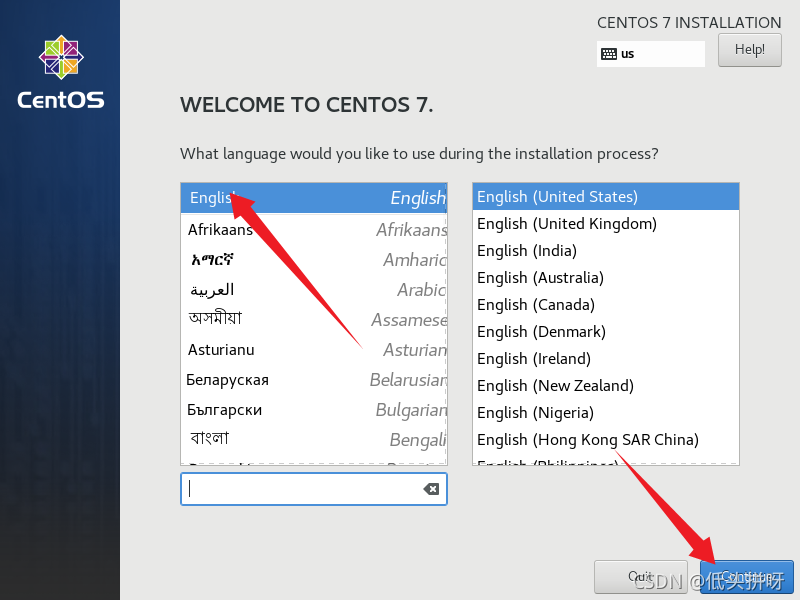Screen dimensions: 800x600
Task: Choose English (United Kingdom) locale
Action: point(606,223)
